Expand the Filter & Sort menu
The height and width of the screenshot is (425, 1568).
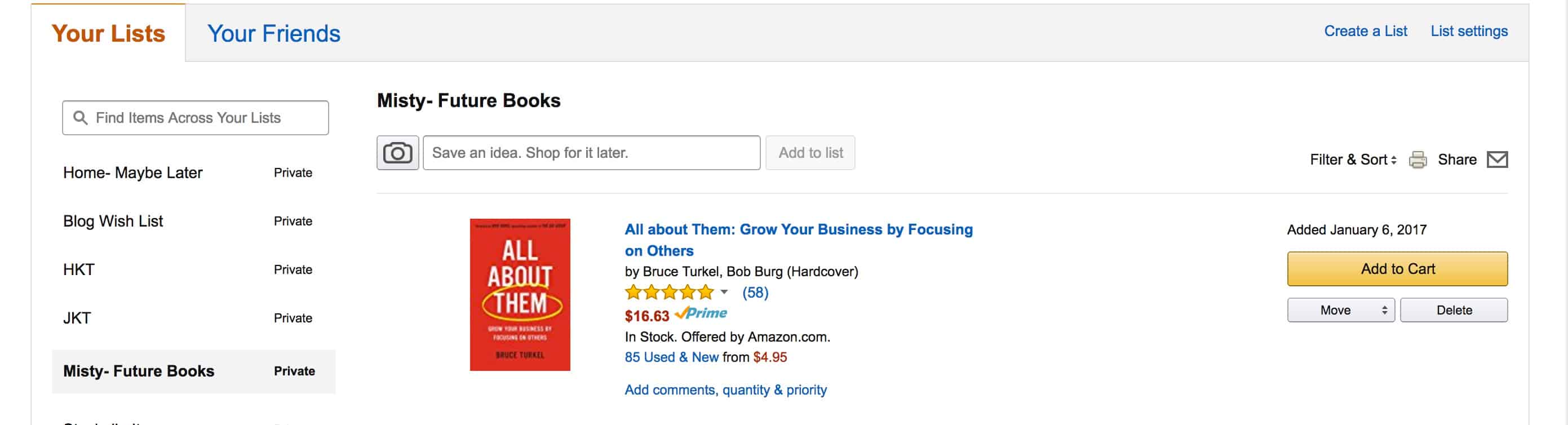[1353, 160]
